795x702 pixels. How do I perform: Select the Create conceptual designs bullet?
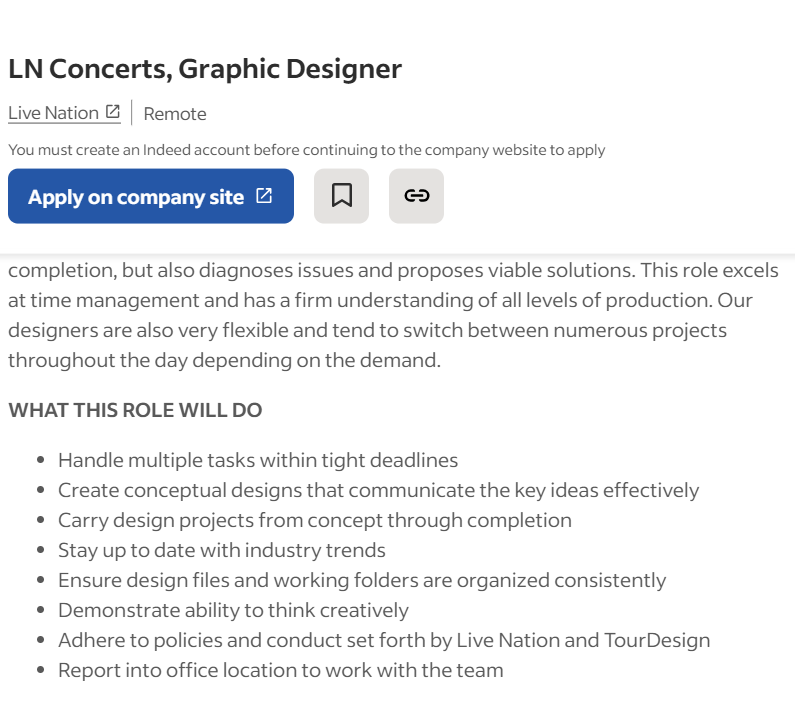pyautogui.click(x=378, y=490)
